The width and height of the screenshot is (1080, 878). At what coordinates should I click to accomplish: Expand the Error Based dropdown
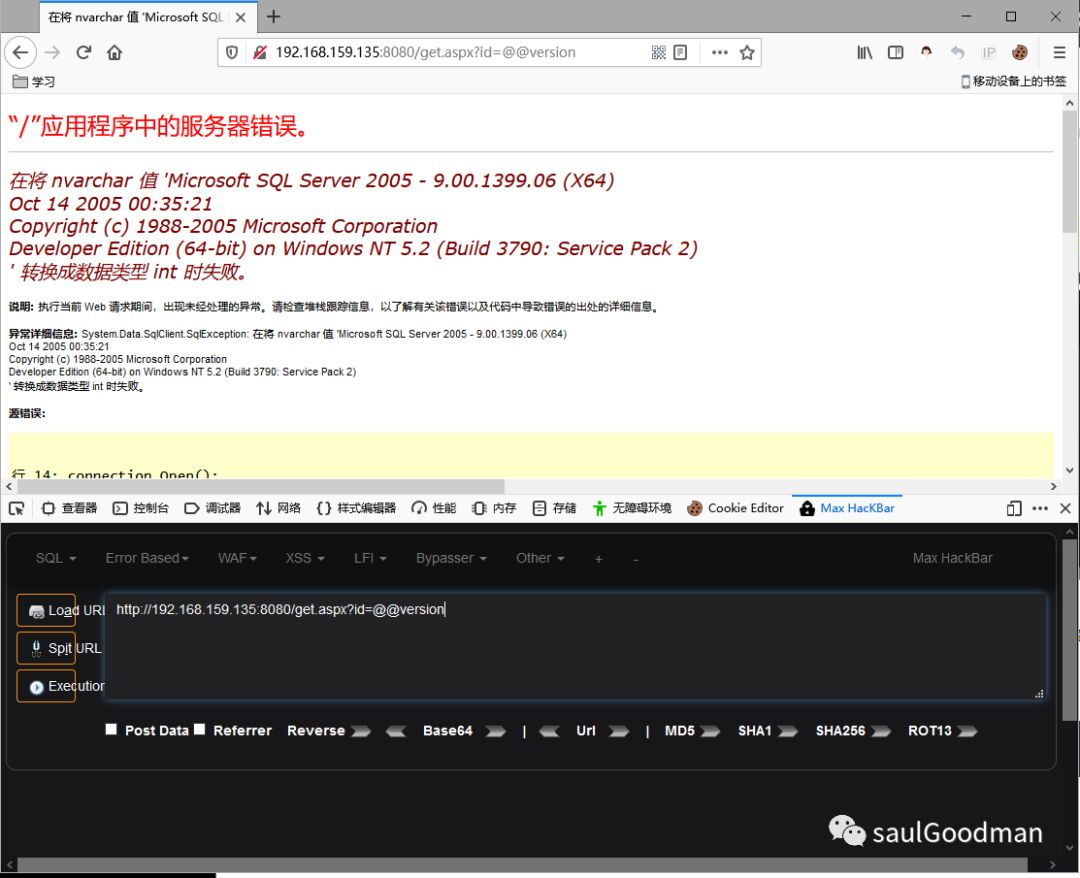click(147, 558)
